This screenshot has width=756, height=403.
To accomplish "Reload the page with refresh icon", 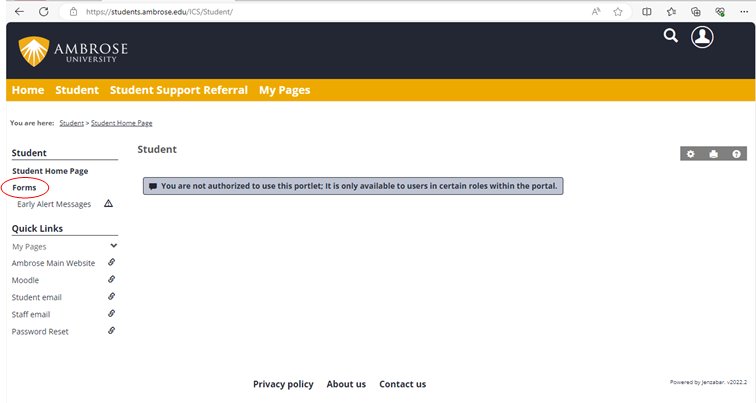I will coord(45,11).
